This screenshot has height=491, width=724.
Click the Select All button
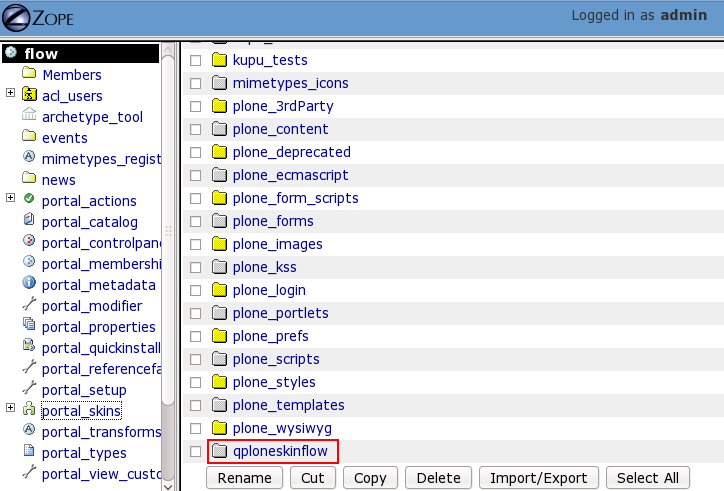coord(648,478)
